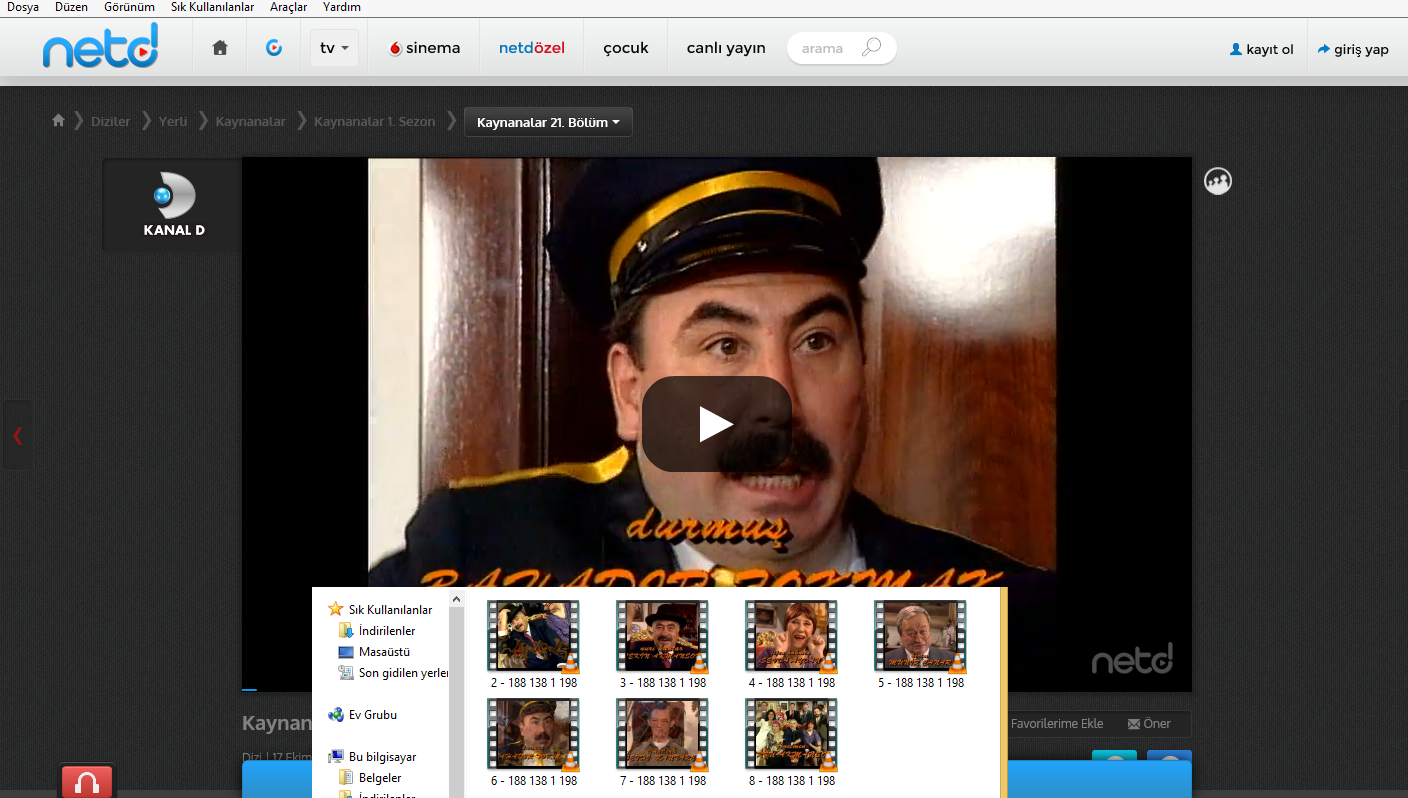Click Favorilerime Ekle
Screen dimensions: 1408x798
(1057, 724)
